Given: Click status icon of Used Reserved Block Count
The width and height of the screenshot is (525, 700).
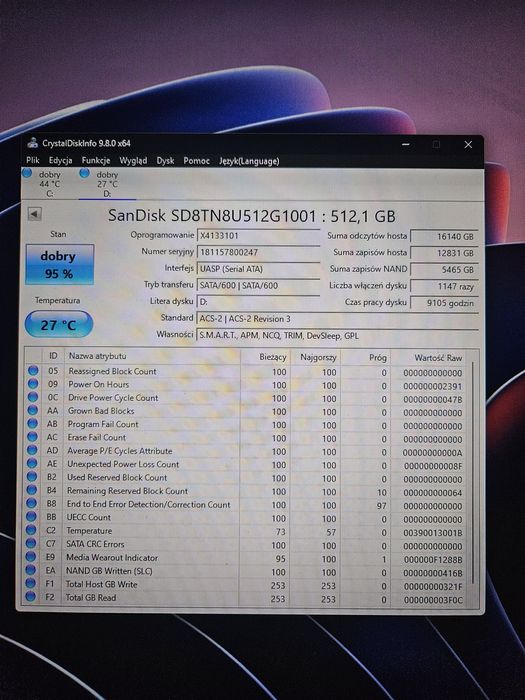Looking at the screenshot, I should (32, 476).
